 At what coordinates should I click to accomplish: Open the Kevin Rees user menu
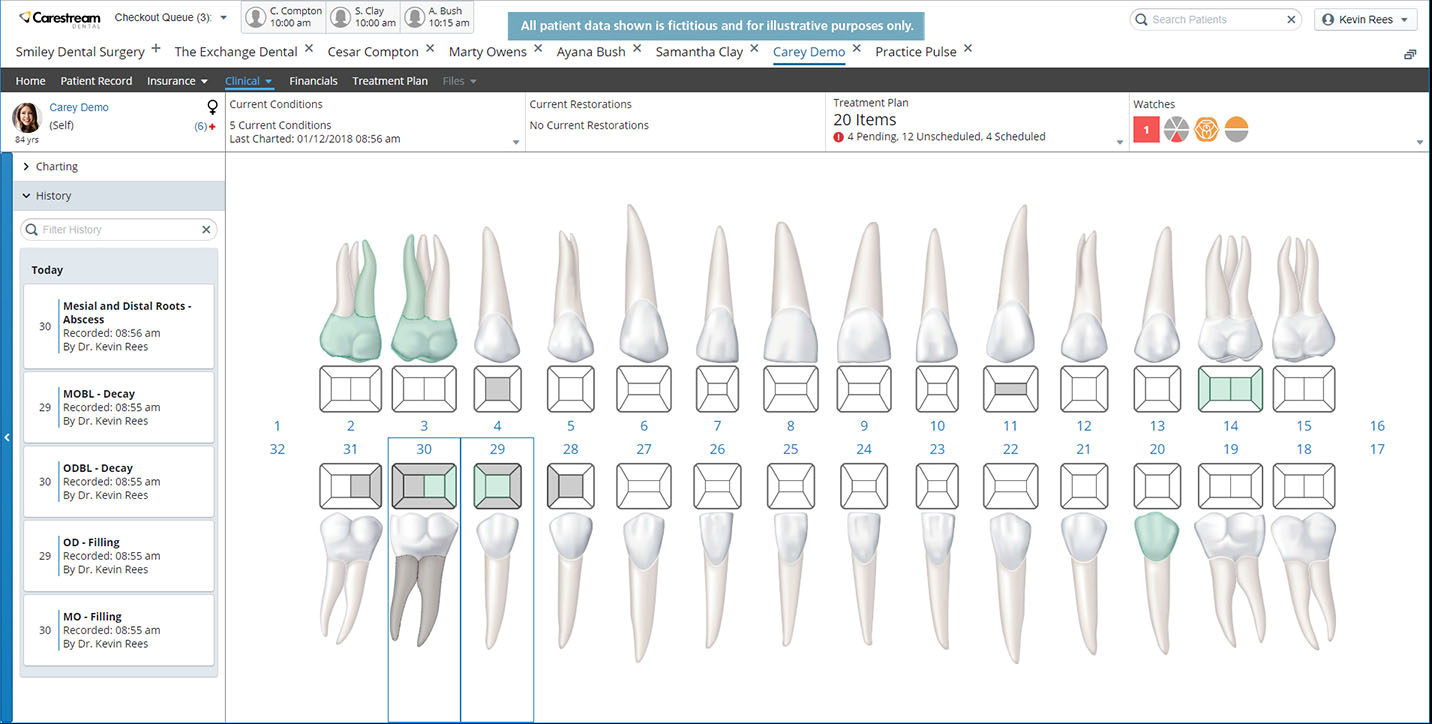(1366, 19)
